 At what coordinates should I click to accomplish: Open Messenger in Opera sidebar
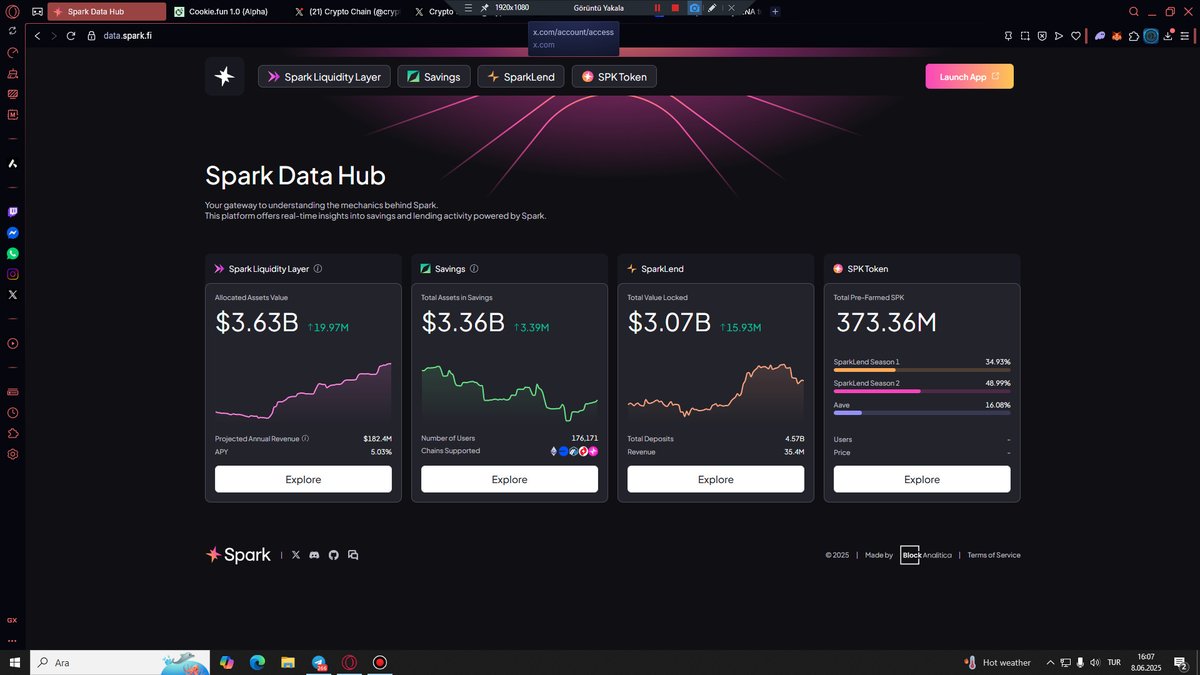pos(12,233)
